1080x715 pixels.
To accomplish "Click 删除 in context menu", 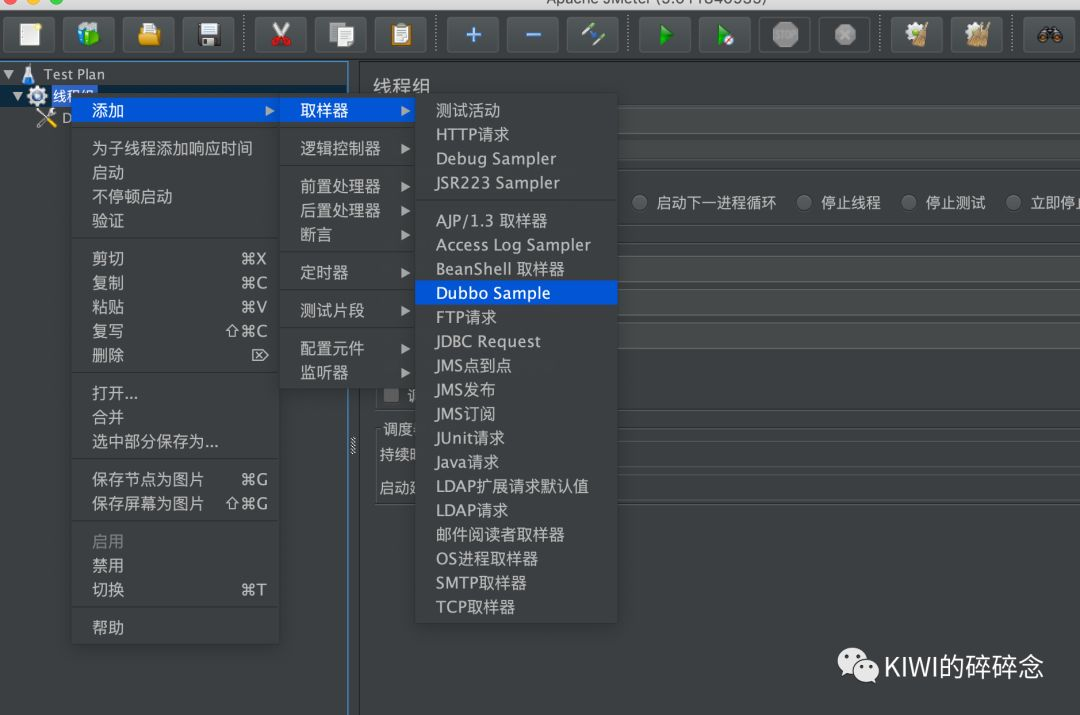I will 176,355.
